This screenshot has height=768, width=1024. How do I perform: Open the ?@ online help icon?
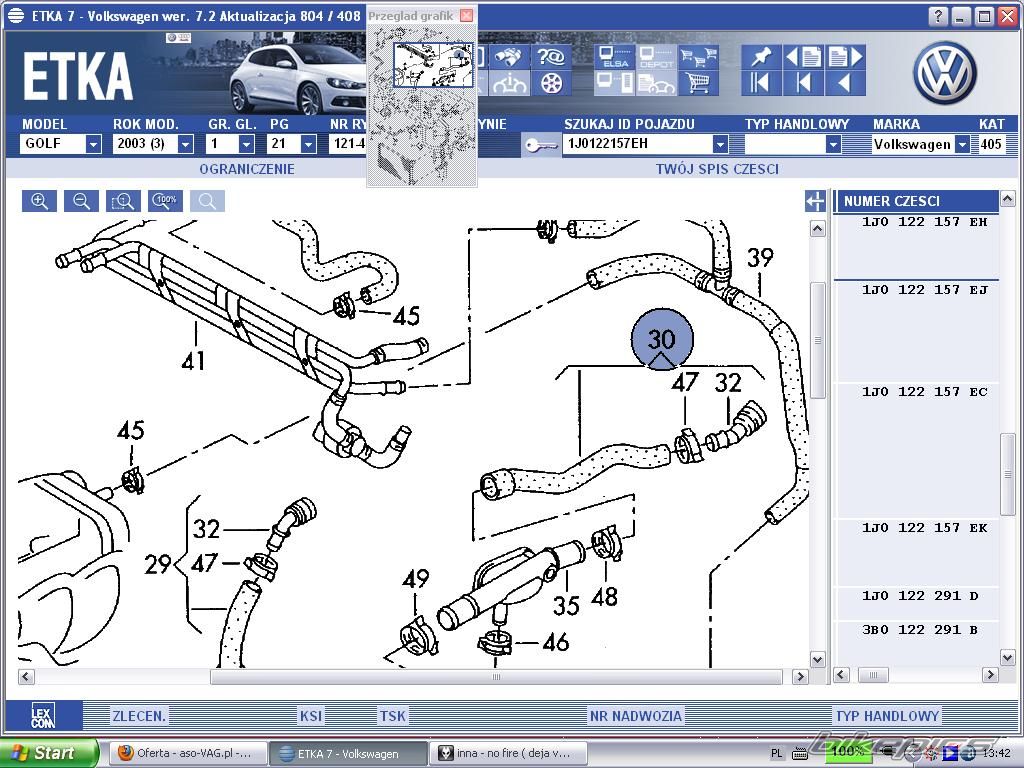(551, 57)
